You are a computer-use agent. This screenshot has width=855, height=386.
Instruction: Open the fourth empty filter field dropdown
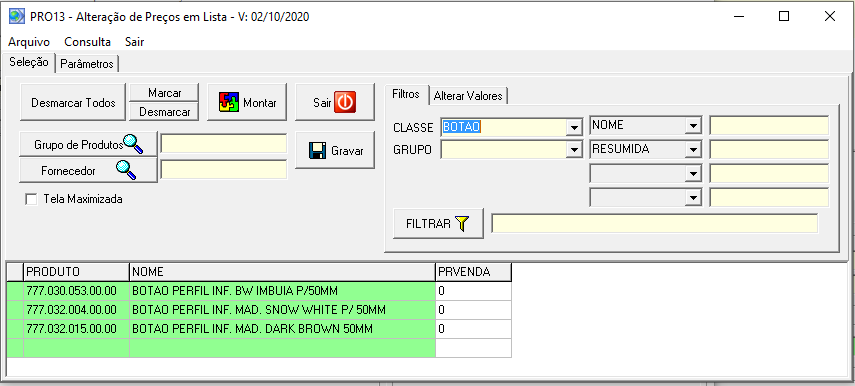pos(693,197)
